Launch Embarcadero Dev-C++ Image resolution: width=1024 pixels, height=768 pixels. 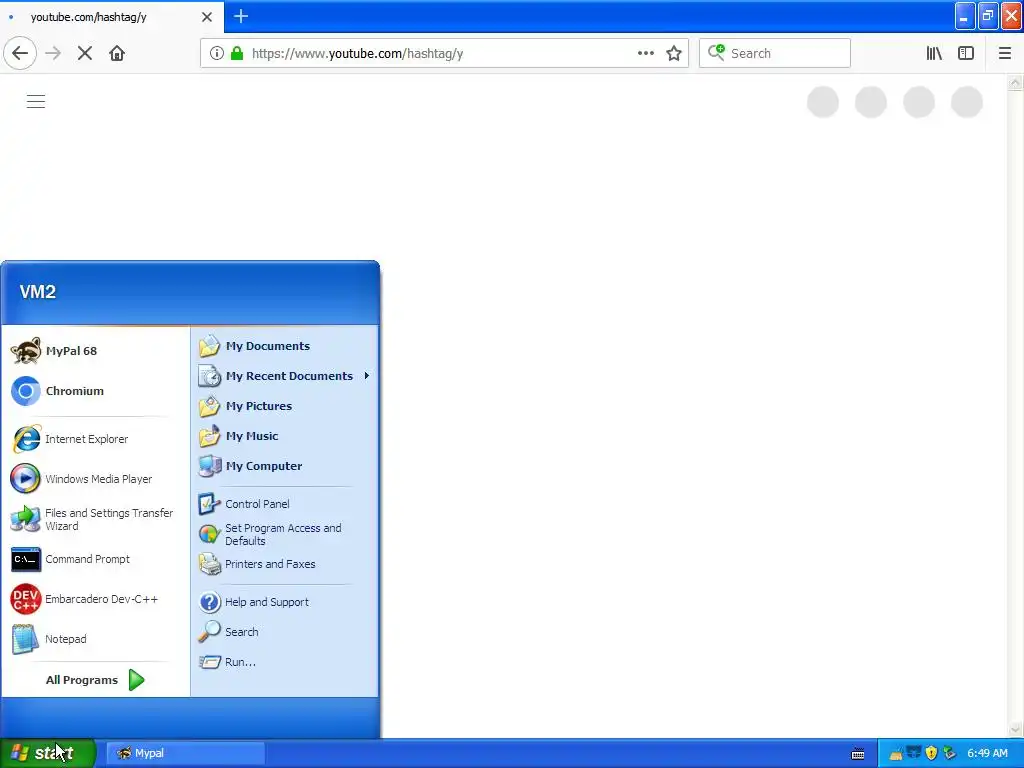click(x=95, y=599)
